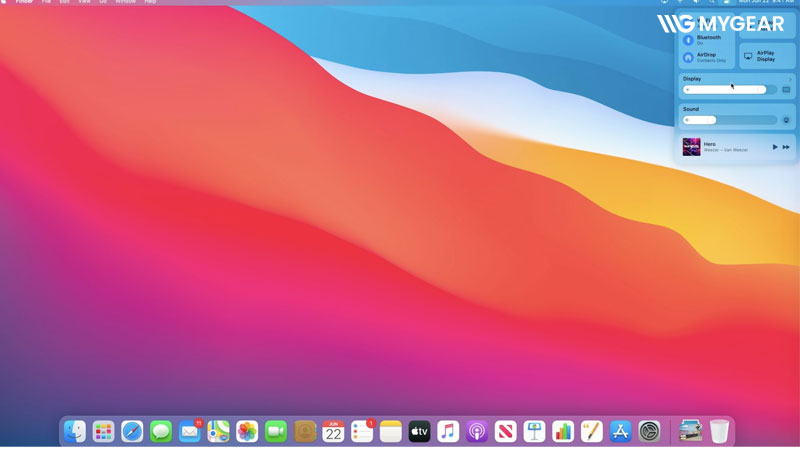Image resolution: width=800 pixels, height=450 pixels.
Task: Open the Photos app in the Dock
Action: tap(247, 432)
